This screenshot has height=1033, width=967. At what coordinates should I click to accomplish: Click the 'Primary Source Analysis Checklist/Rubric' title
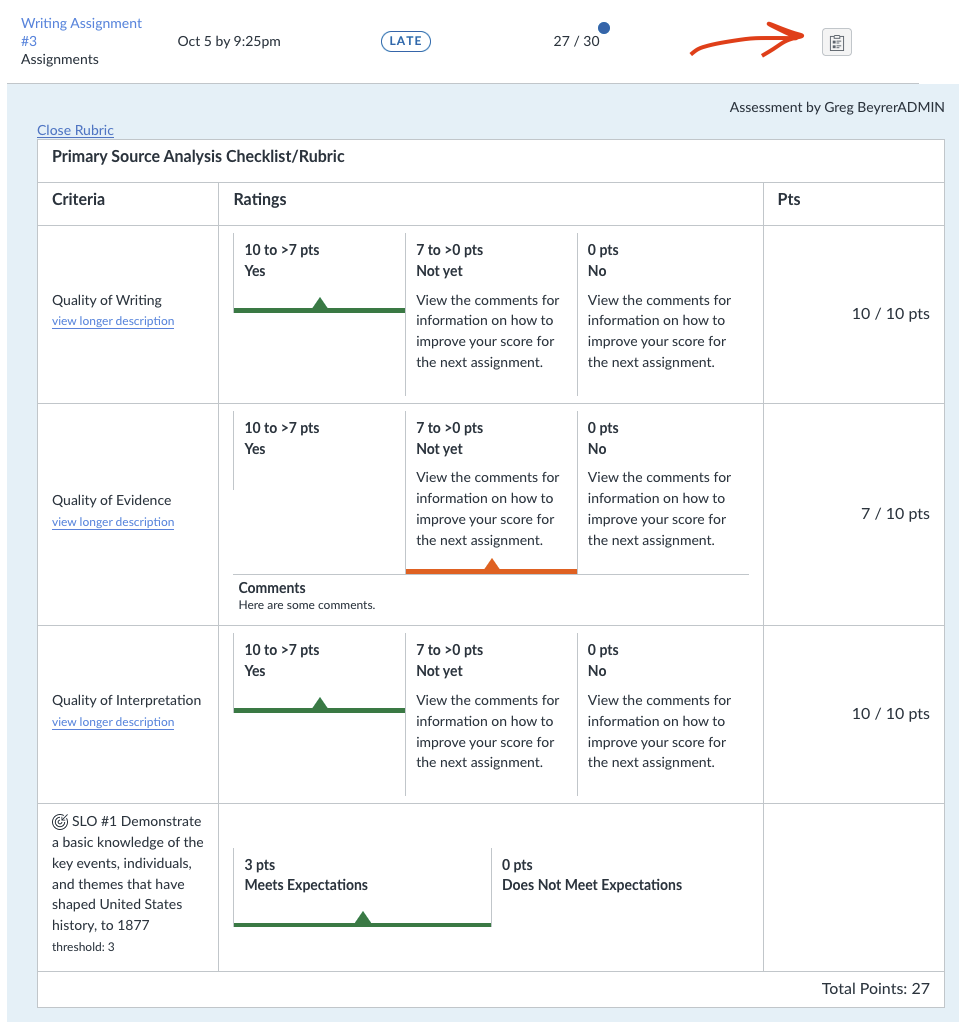198,156
